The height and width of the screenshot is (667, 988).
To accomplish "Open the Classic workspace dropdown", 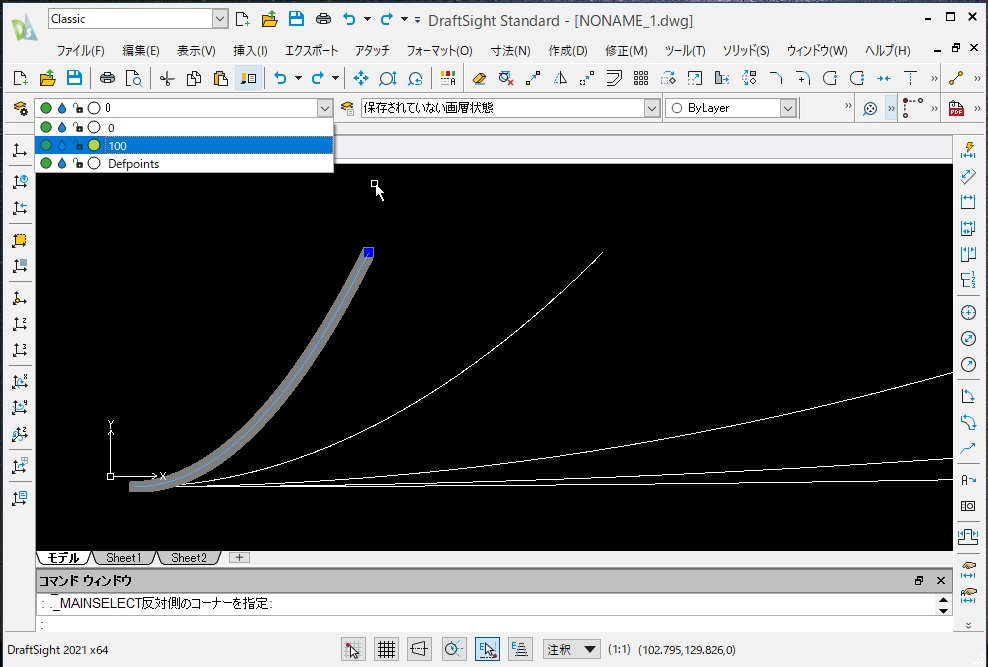I will tap(219, 19).
